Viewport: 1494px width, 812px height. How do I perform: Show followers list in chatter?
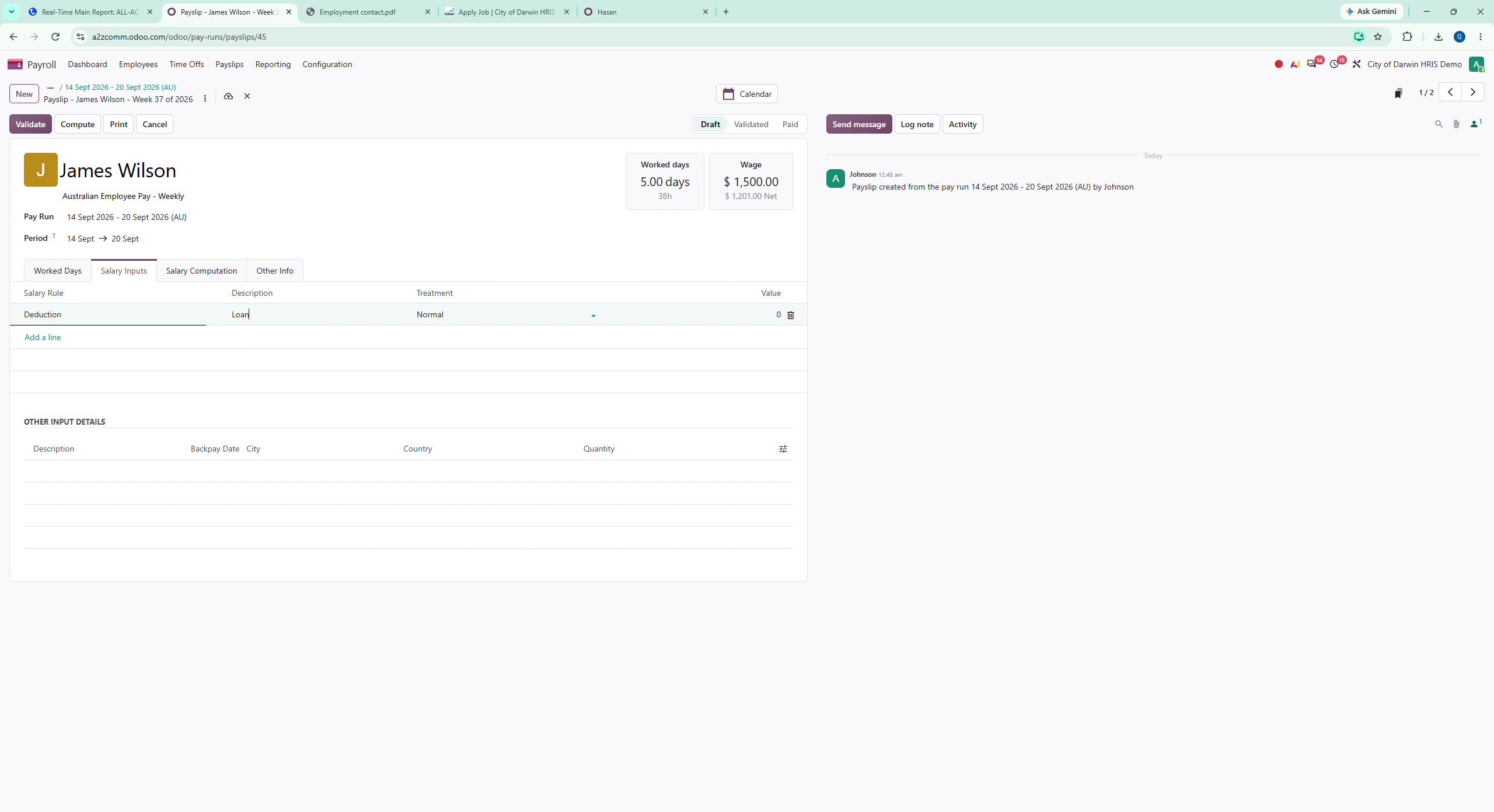pyautogui.click(x=1475, y=124)
